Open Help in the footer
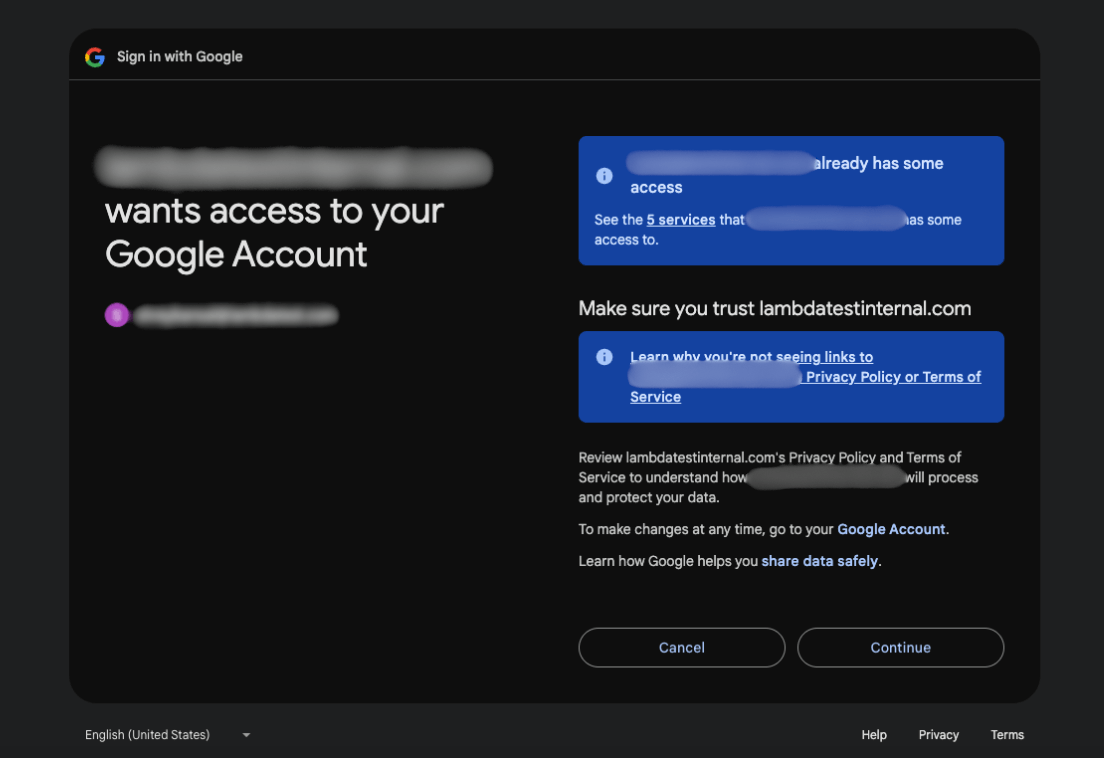The width and height of the screenshot is (1104, 758). [x=874, y=735]
